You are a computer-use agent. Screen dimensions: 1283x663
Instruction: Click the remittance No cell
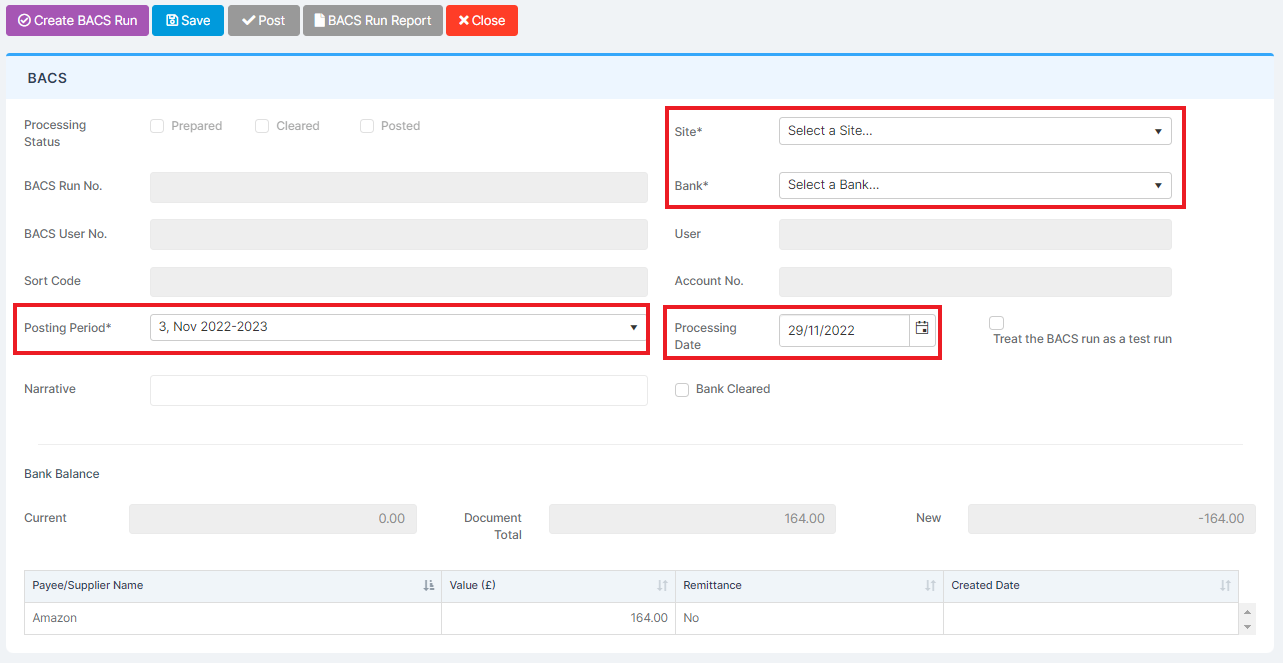point(809,618)
